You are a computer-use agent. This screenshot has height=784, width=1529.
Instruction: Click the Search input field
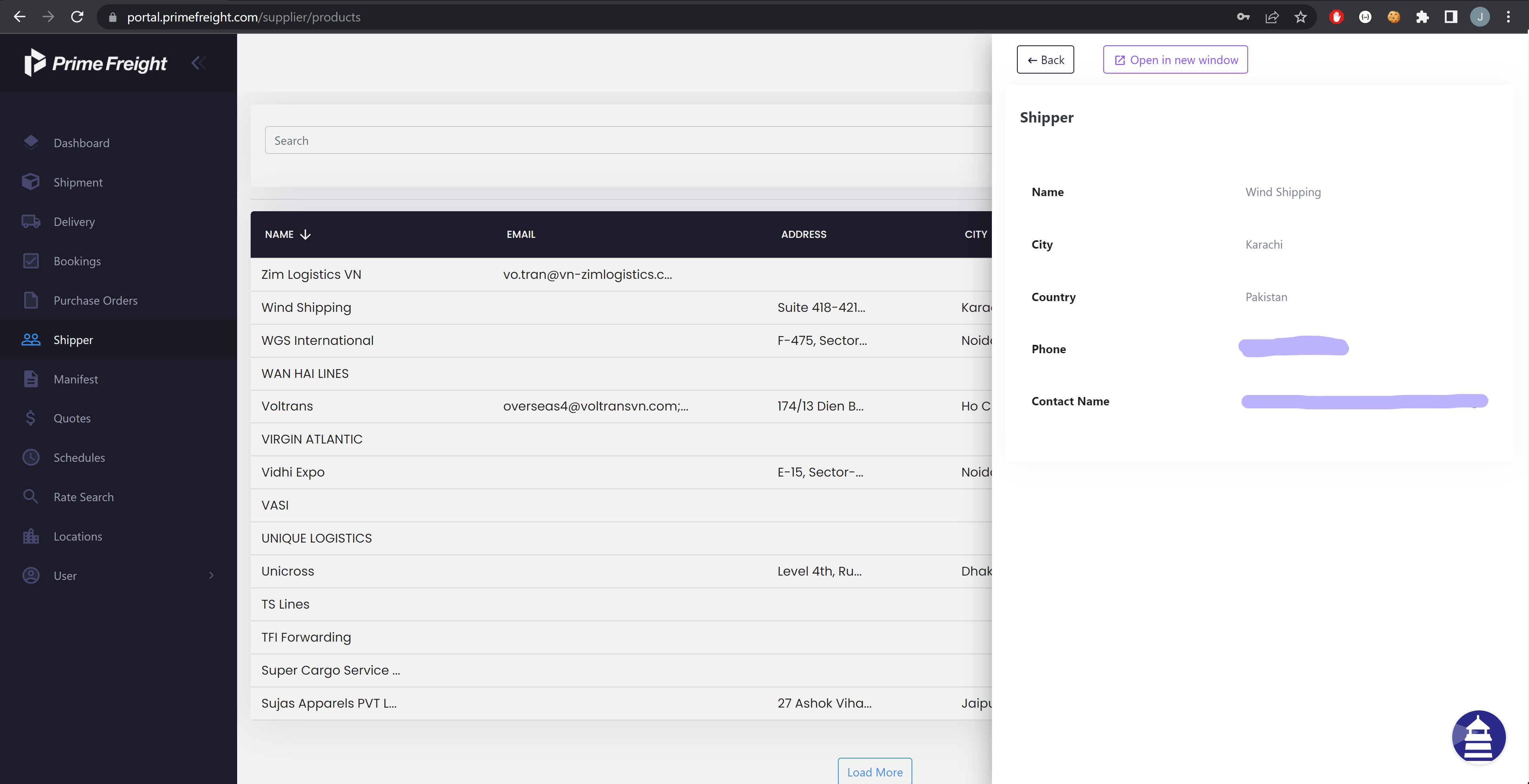[x=628, y=140]
